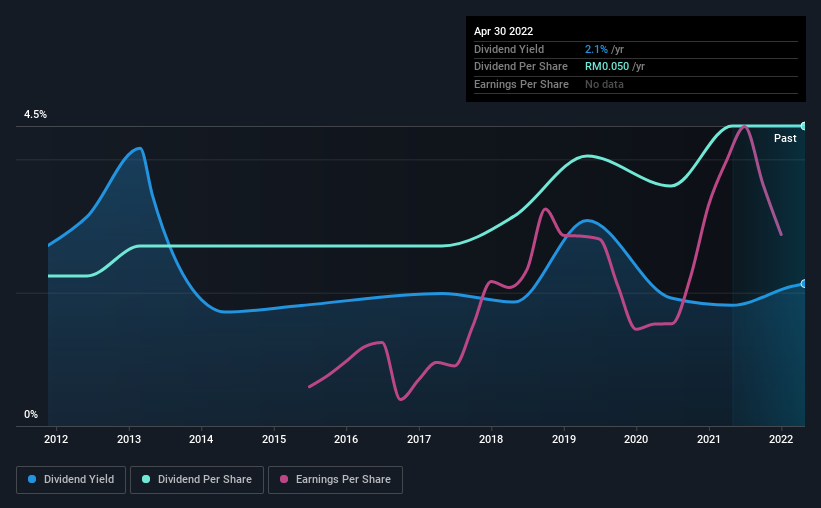Image resolution: width=821 pixels, height=508 pixels.
Task: Toggle the Dividend Yield legend button
Action: (71, 480)
